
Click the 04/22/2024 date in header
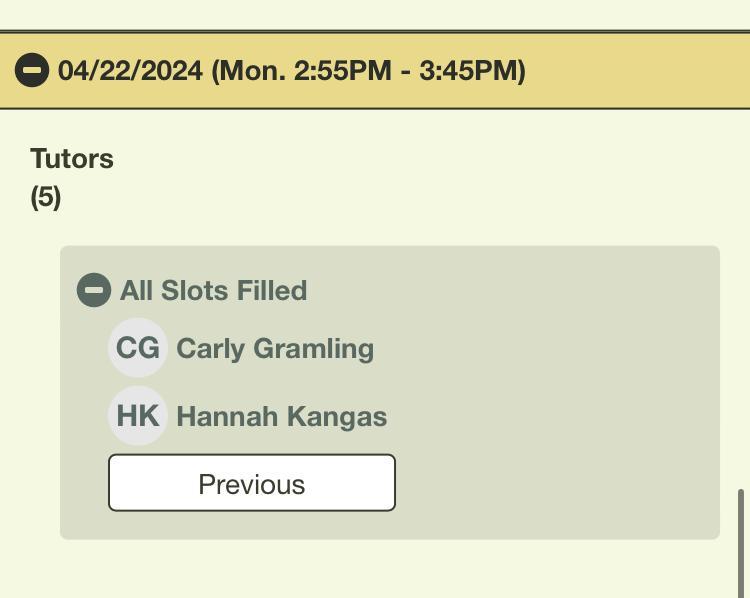[130, 71]
